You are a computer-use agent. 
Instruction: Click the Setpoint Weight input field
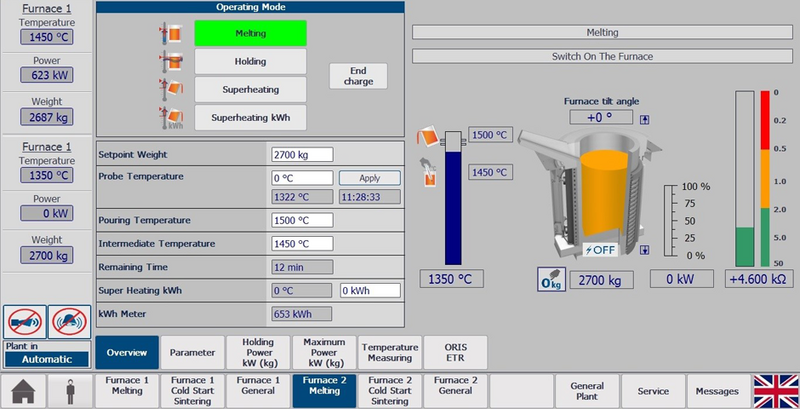coord(301,155)
